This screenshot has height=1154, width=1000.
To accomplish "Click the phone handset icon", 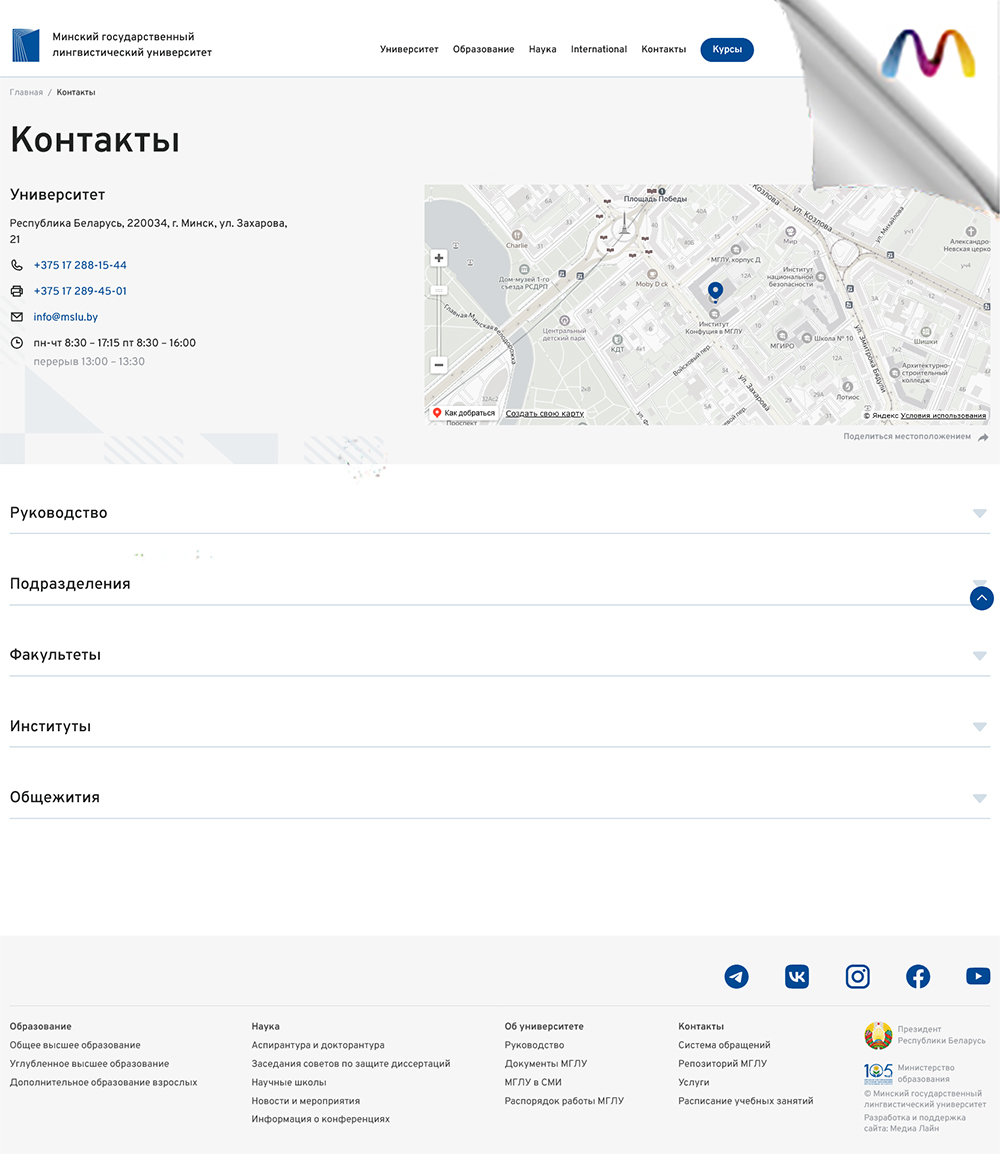I will (17, 265).
